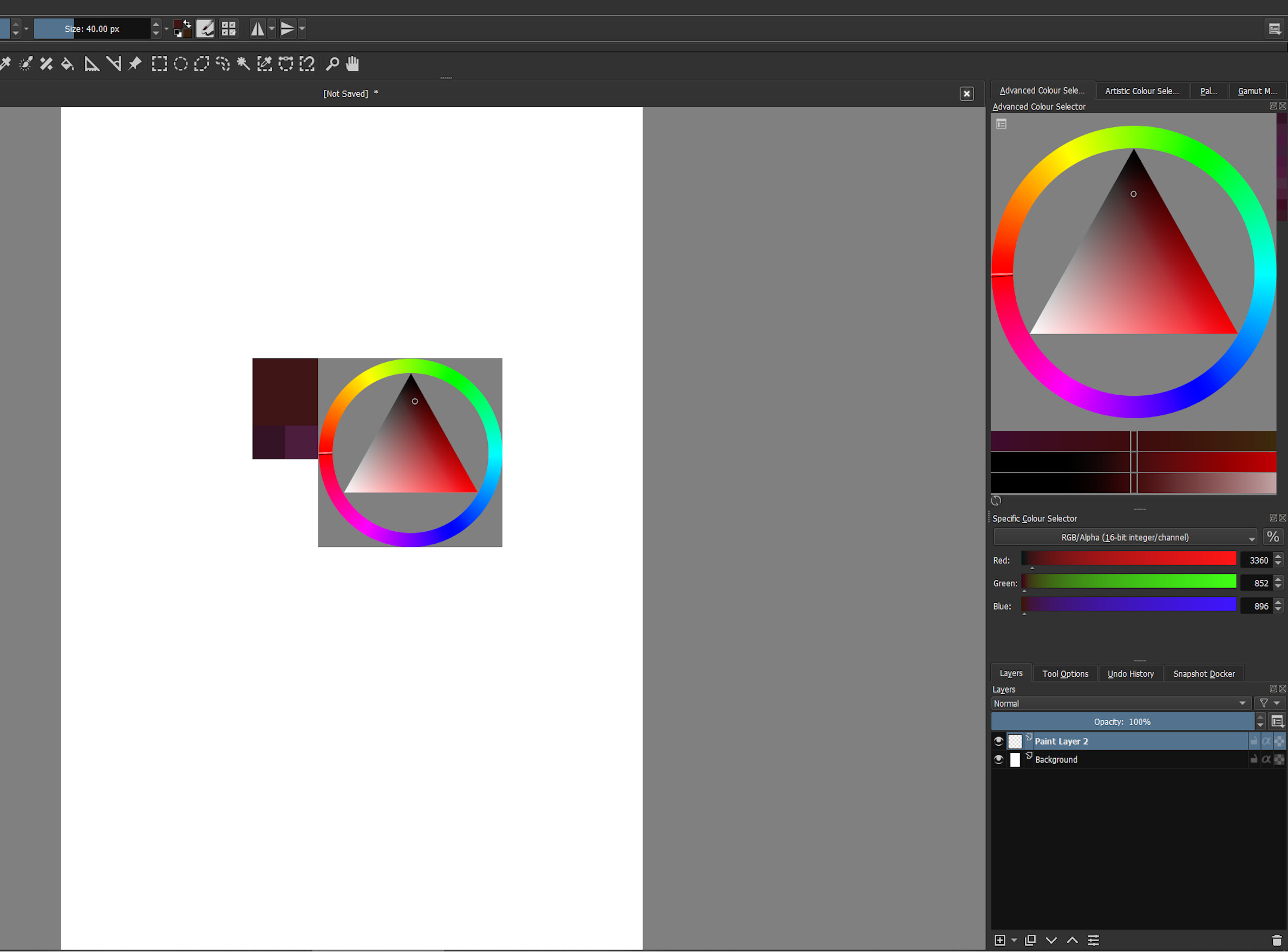Toggle visibility of the Background layer
This screenshot has width=1288, height=952.
[999, 760]
